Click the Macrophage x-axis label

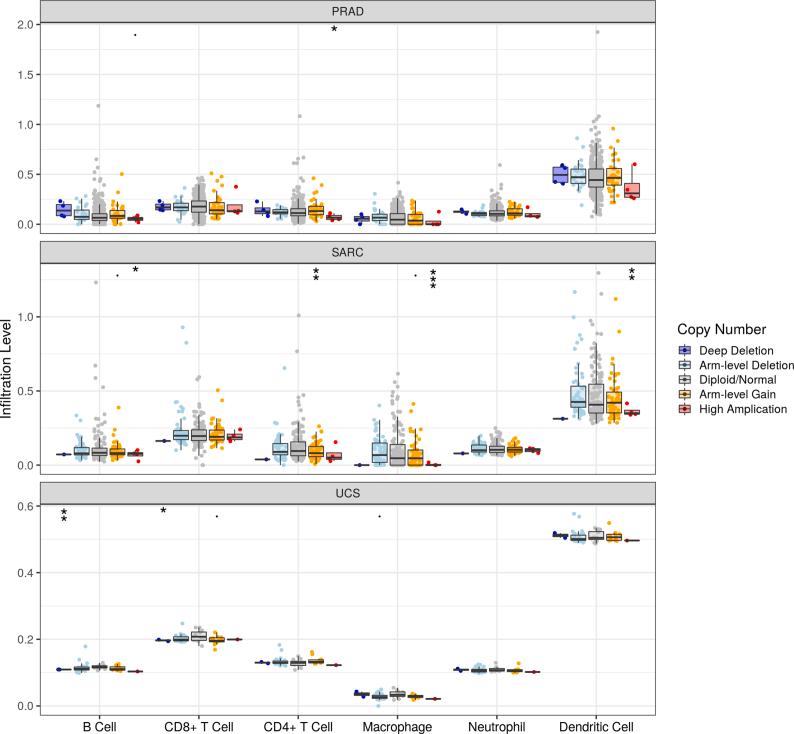398,726
